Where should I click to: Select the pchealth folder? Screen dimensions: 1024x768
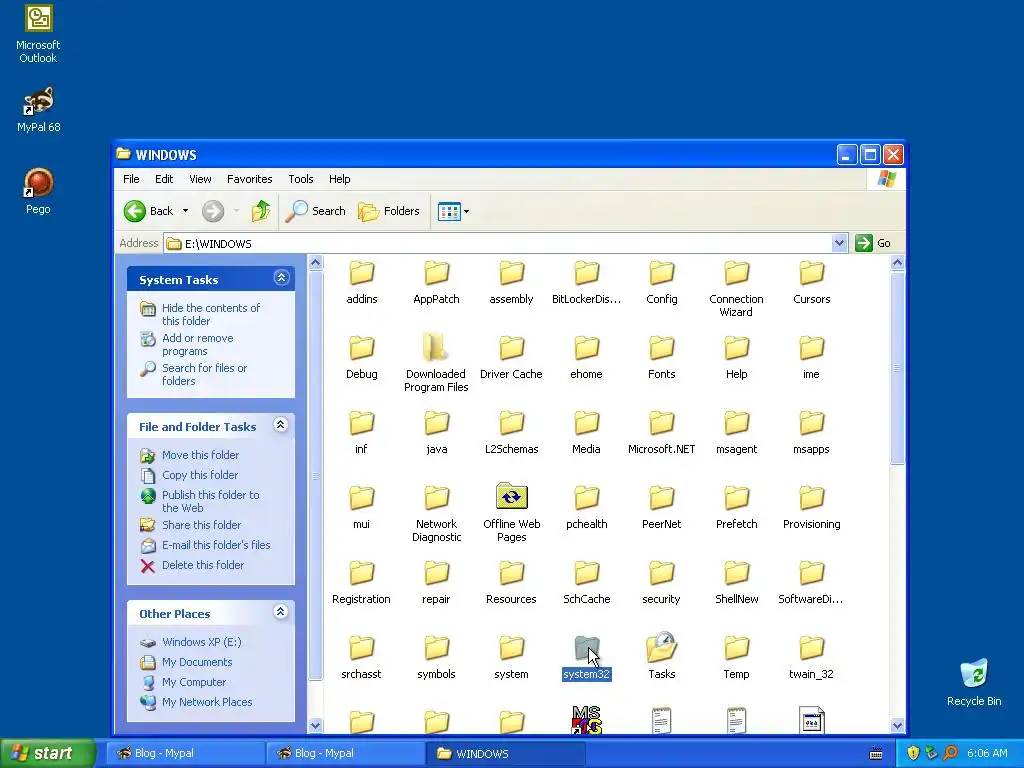[586, 508]
